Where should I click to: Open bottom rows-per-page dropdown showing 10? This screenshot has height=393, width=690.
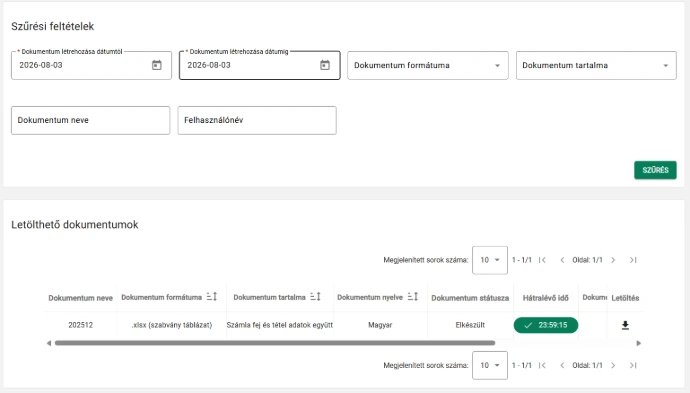click(490, 365)
